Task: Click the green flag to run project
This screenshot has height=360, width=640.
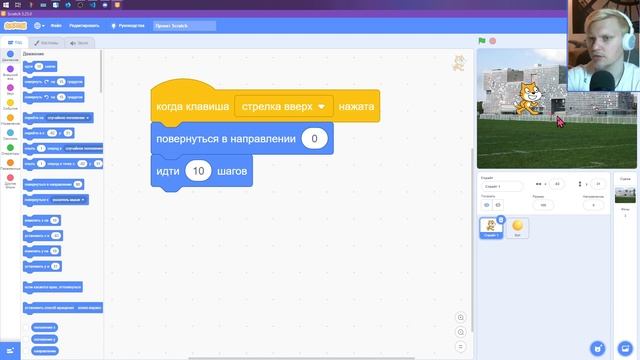Action: (482, 41)
